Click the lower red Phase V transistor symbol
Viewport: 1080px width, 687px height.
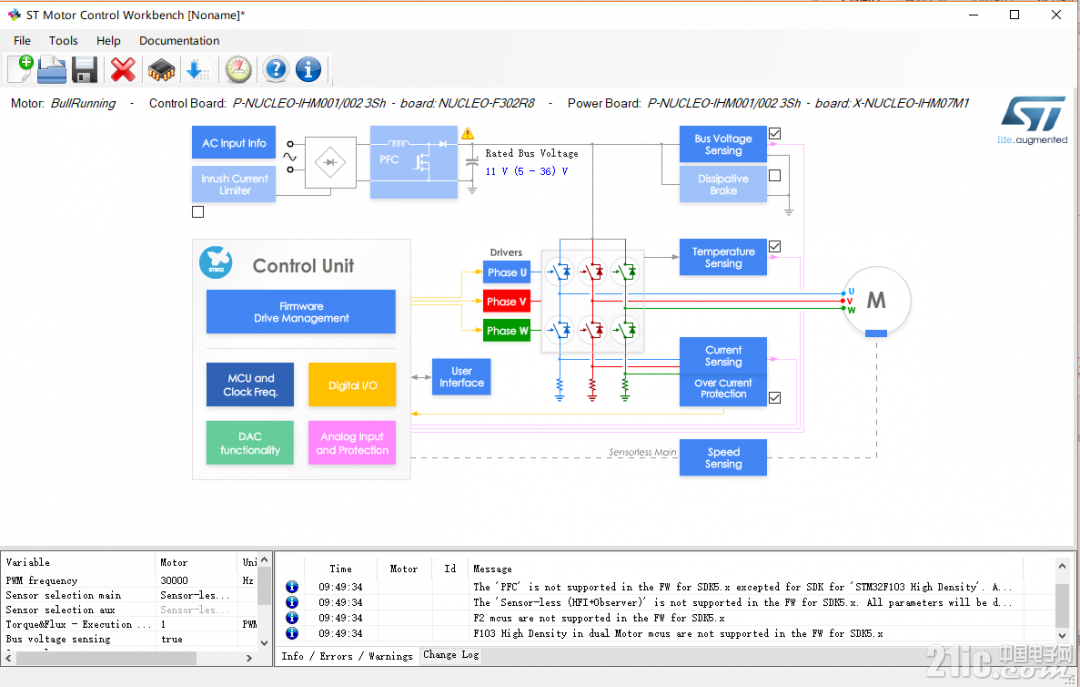[x=592, y=330]
